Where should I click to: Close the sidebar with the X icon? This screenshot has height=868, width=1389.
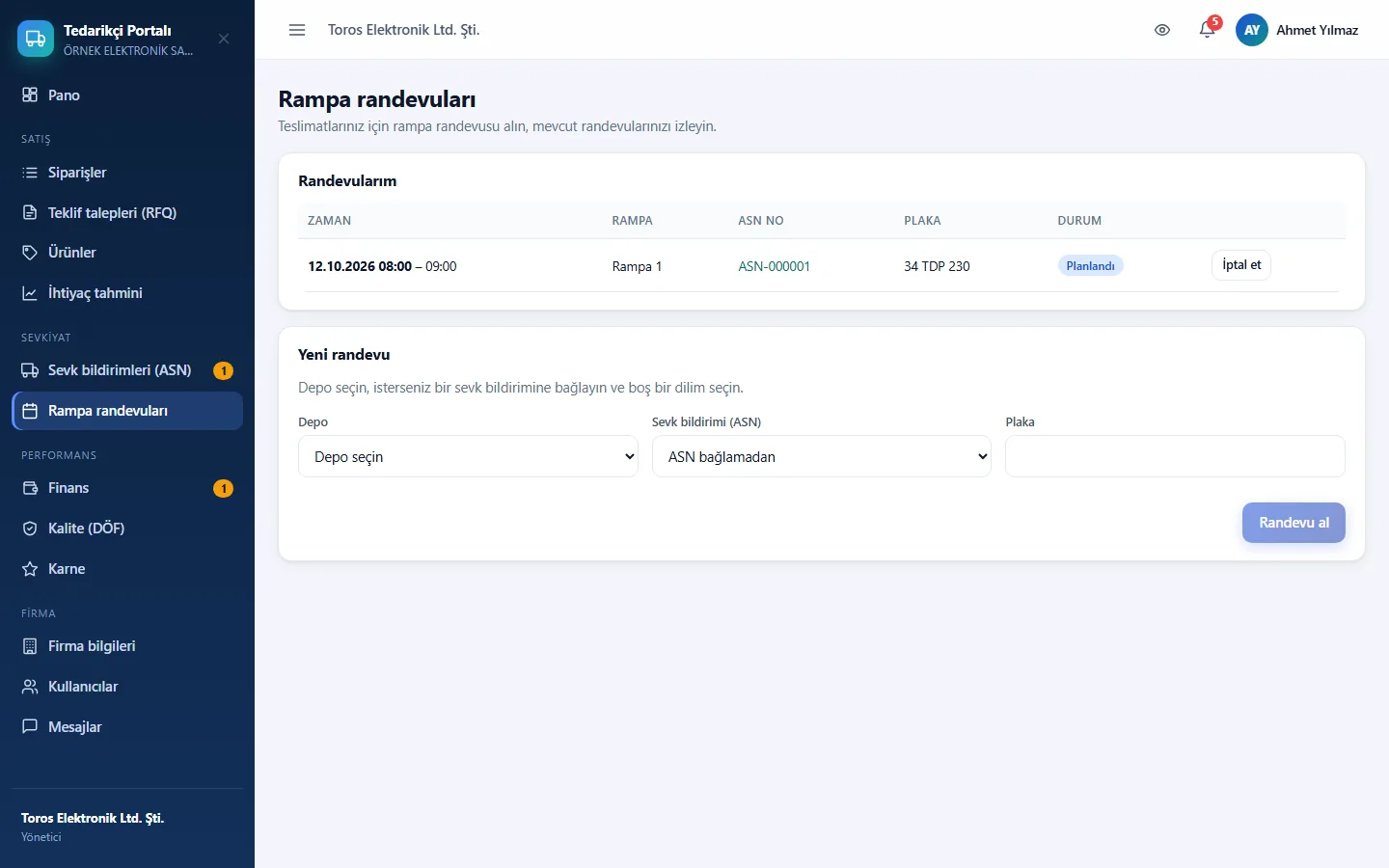[224, 39]
